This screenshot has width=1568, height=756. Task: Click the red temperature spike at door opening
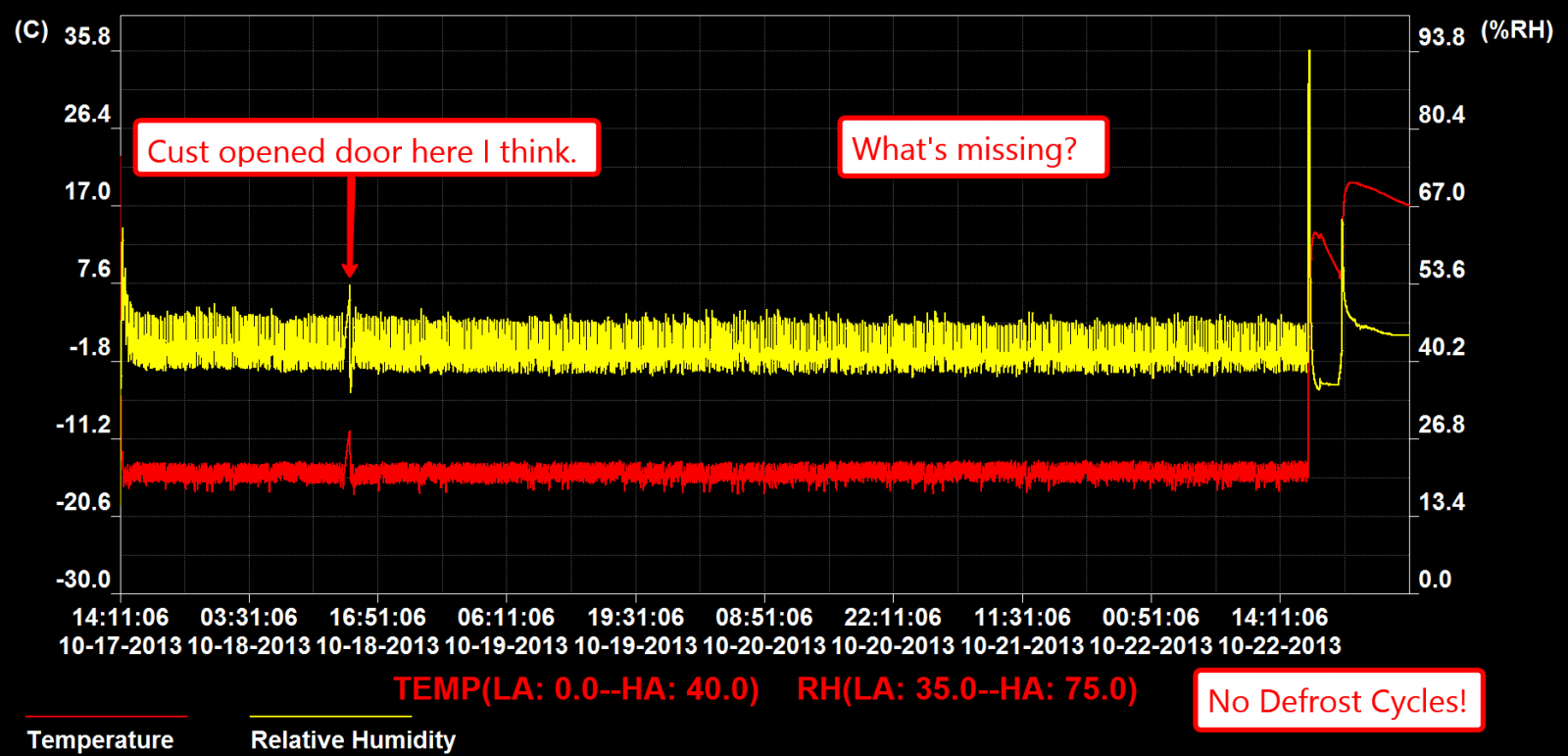(x=348, y=446)
